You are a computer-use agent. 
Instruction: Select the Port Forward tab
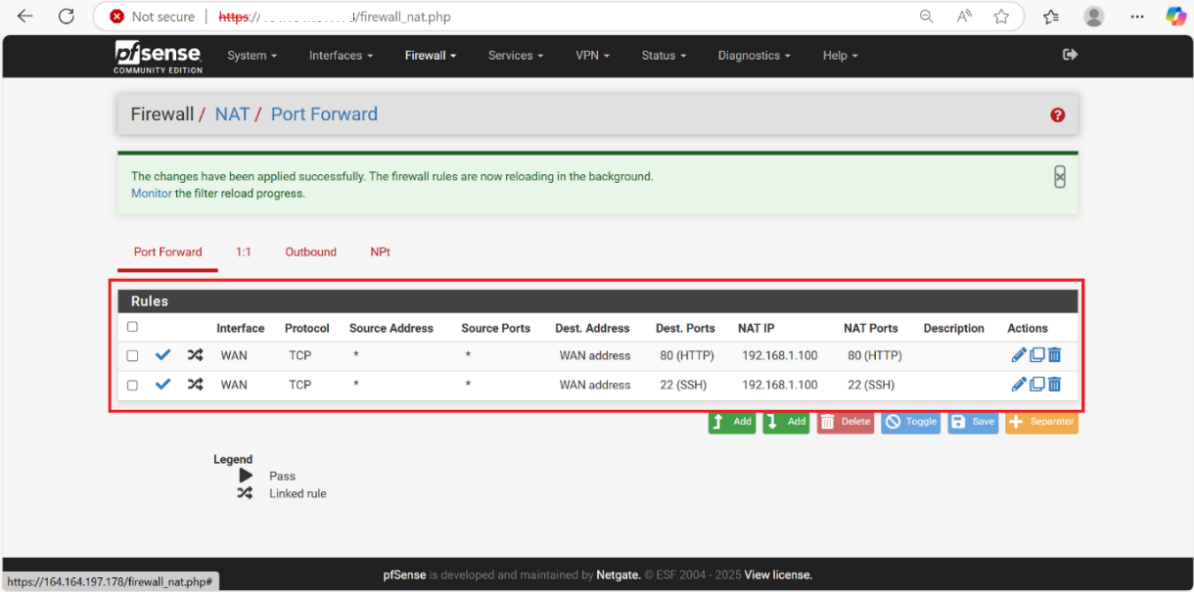[x=168, y=252]
